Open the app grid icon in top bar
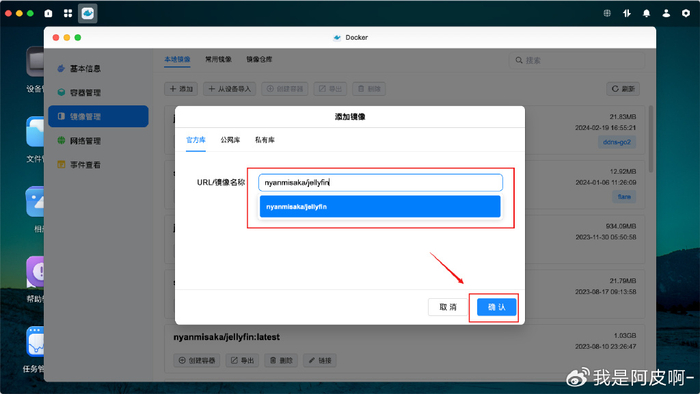700x394 pixels. pyautogui.click(x=68, y=13)
